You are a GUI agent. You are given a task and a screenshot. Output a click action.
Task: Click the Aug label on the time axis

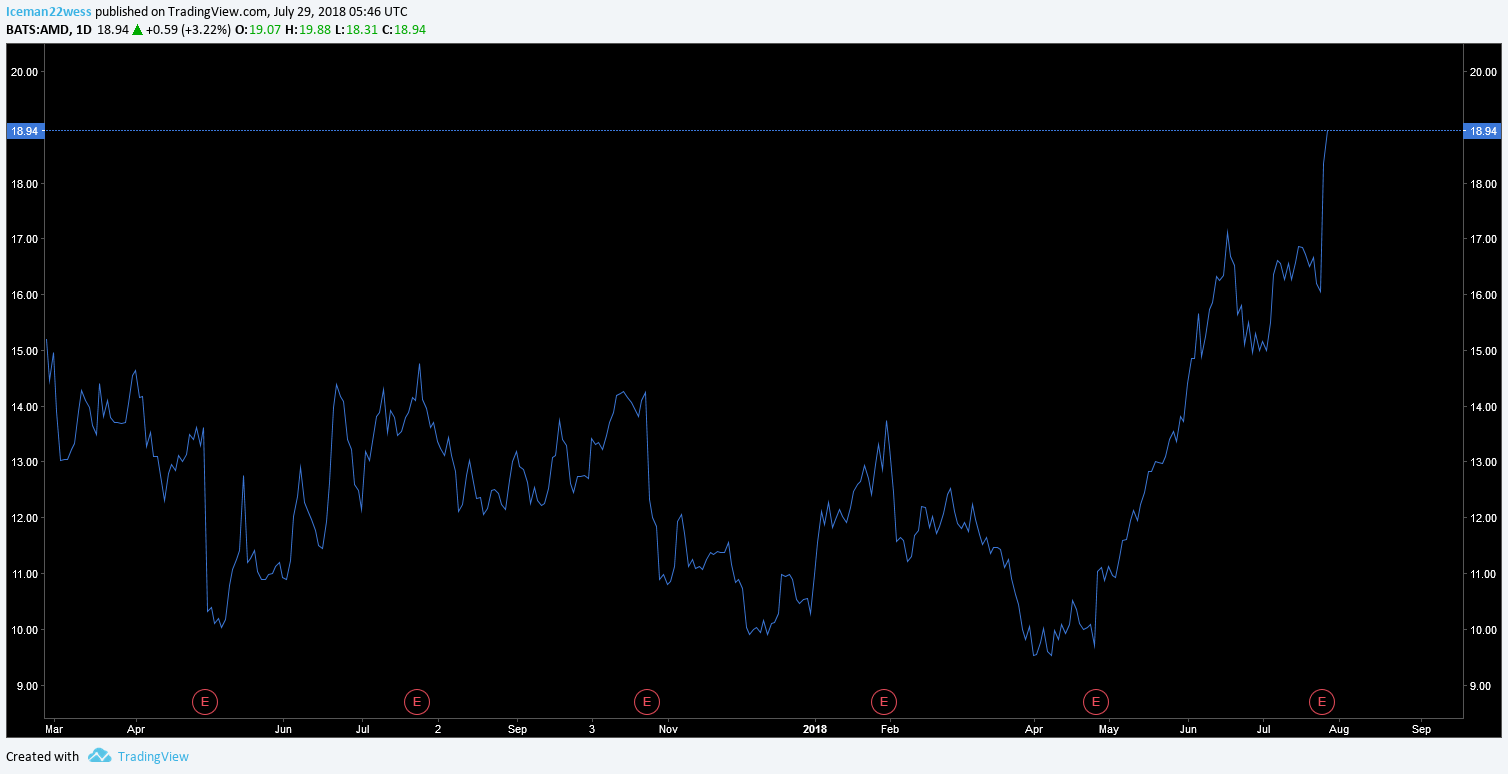click(1339, 729)
